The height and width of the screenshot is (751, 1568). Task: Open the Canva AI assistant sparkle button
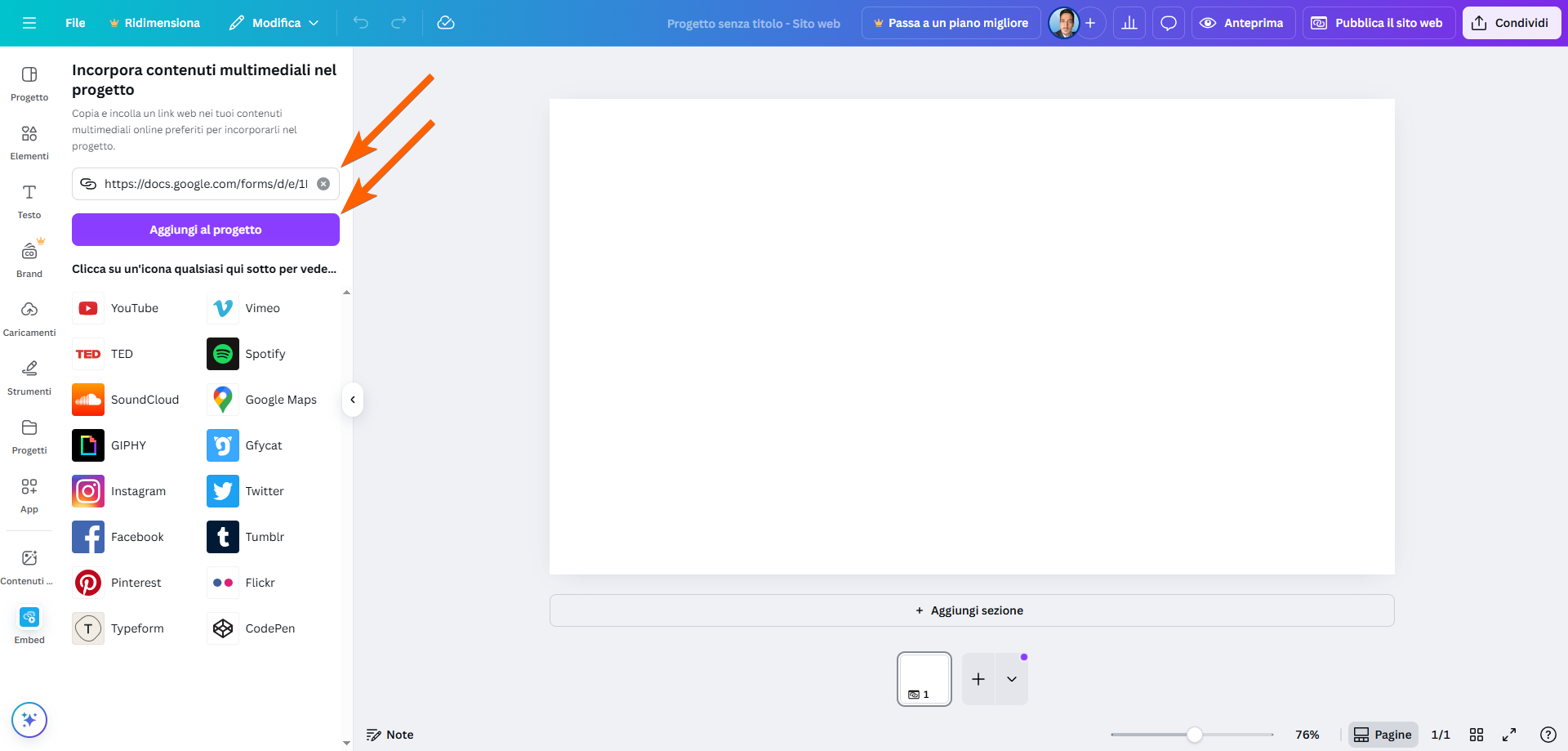tap(29, 720)
